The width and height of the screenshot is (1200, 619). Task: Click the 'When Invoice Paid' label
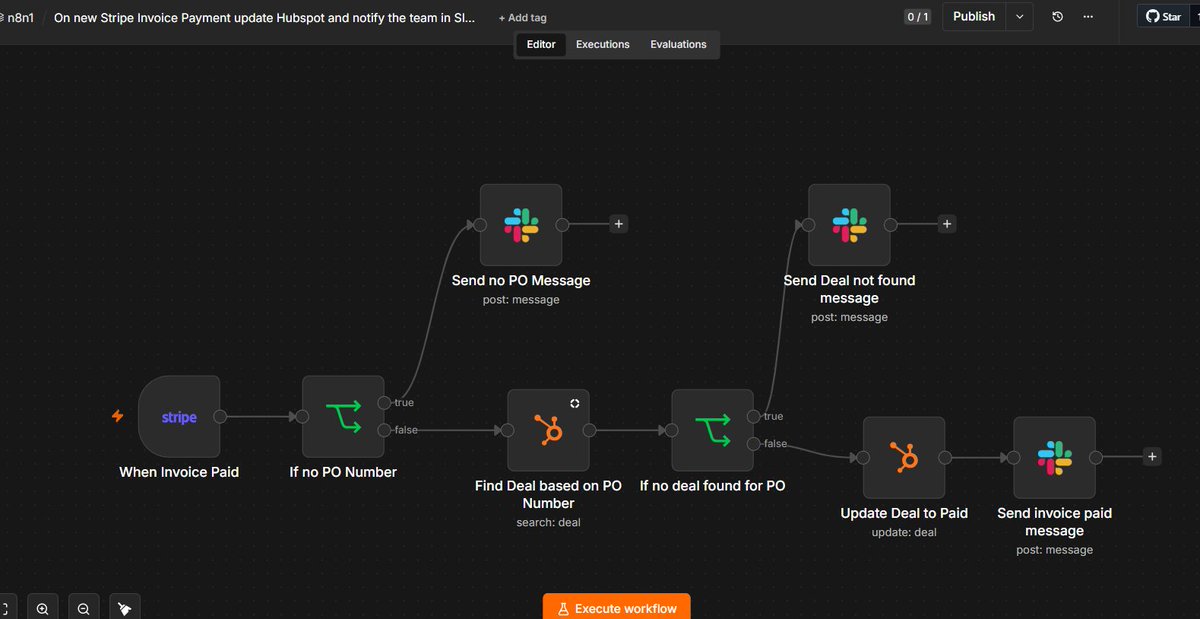click(179, 472)
